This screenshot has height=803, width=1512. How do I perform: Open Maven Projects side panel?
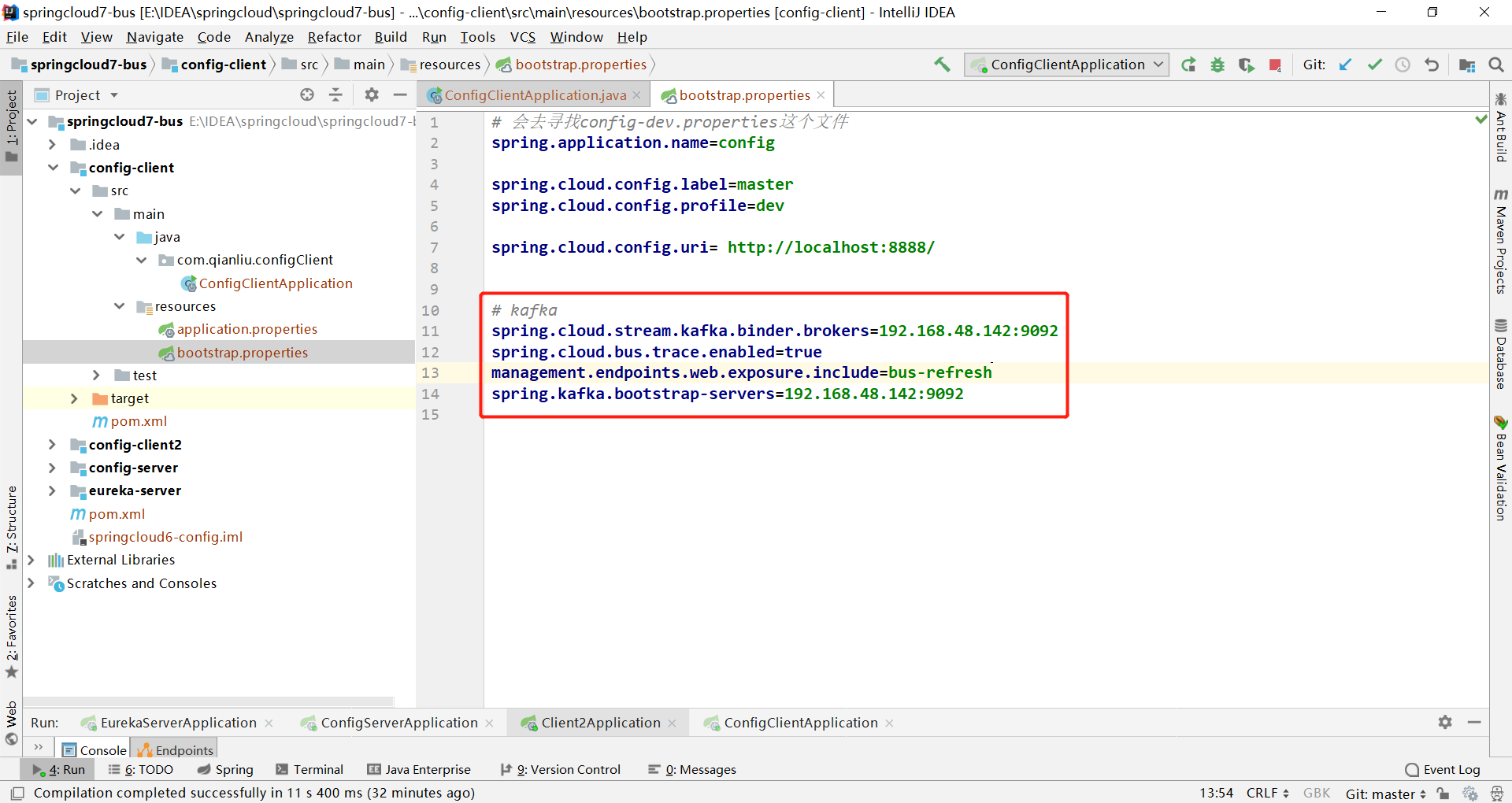pyautogui.click(x=1500, y=242)
